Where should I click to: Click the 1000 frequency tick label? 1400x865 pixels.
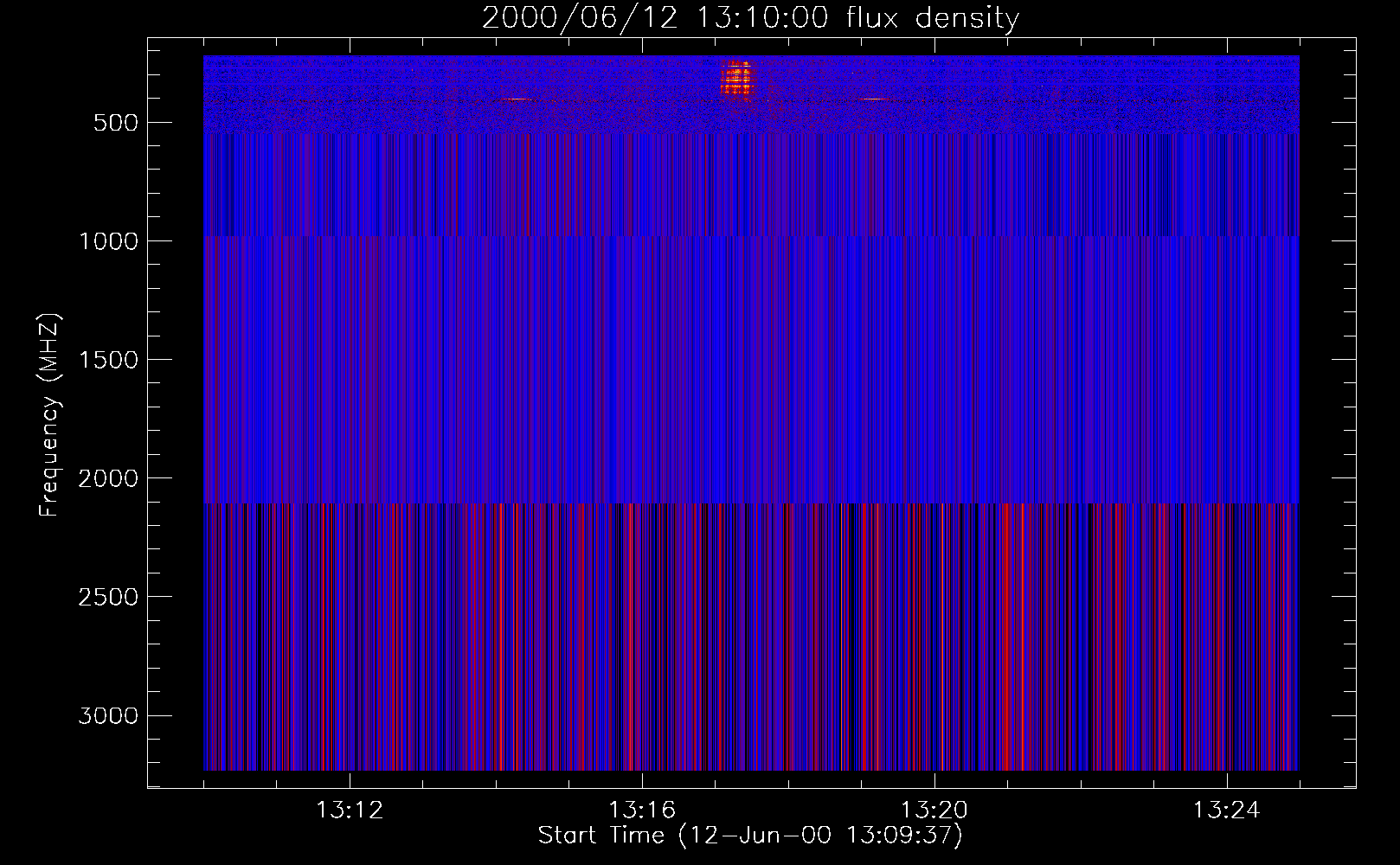[108, 241]
